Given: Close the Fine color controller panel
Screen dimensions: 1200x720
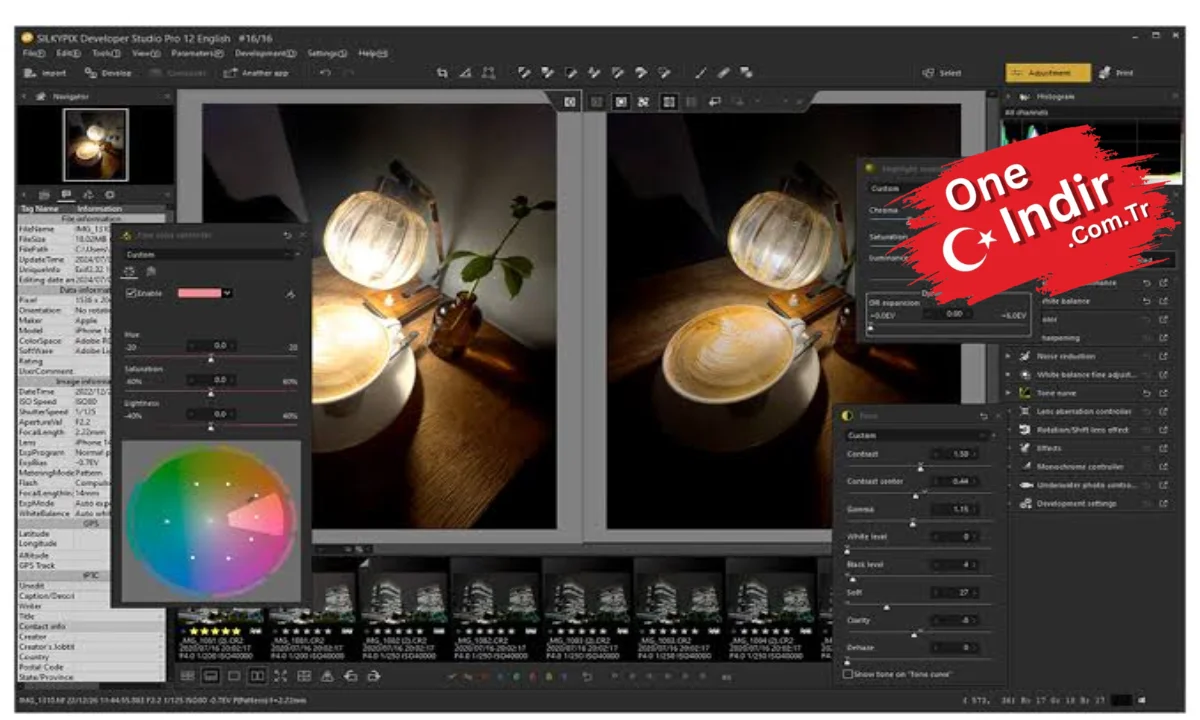Looking at the screenshot, I should click(x=303, y=235).
